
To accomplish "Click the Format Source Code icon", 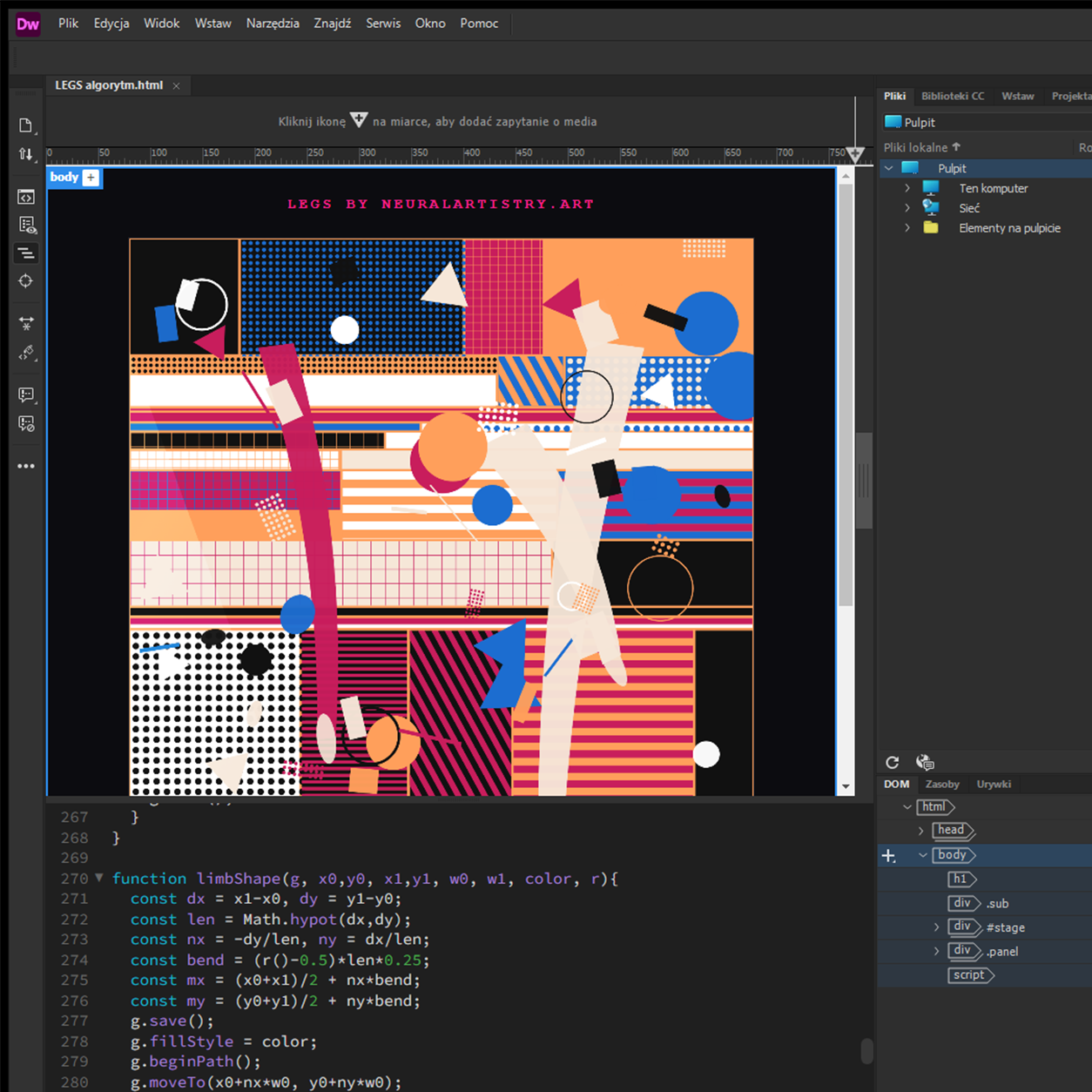I will tap(26, 253).
